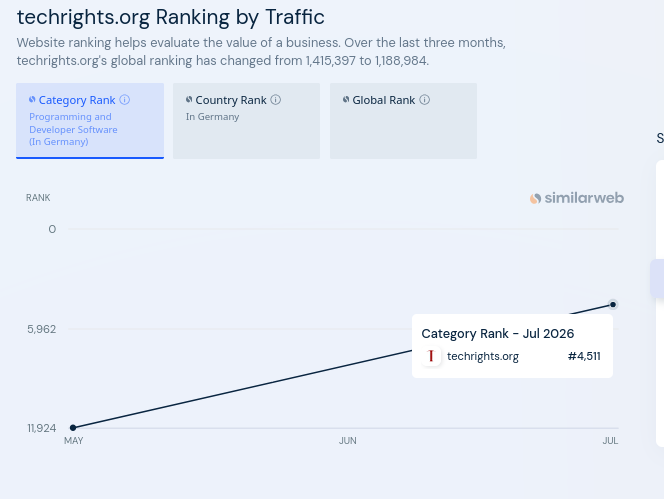Click the Similarweb icon in Category Rank tab
This screenshot has width=664, height=499.
pyautogui.click(x=32, y=100)
